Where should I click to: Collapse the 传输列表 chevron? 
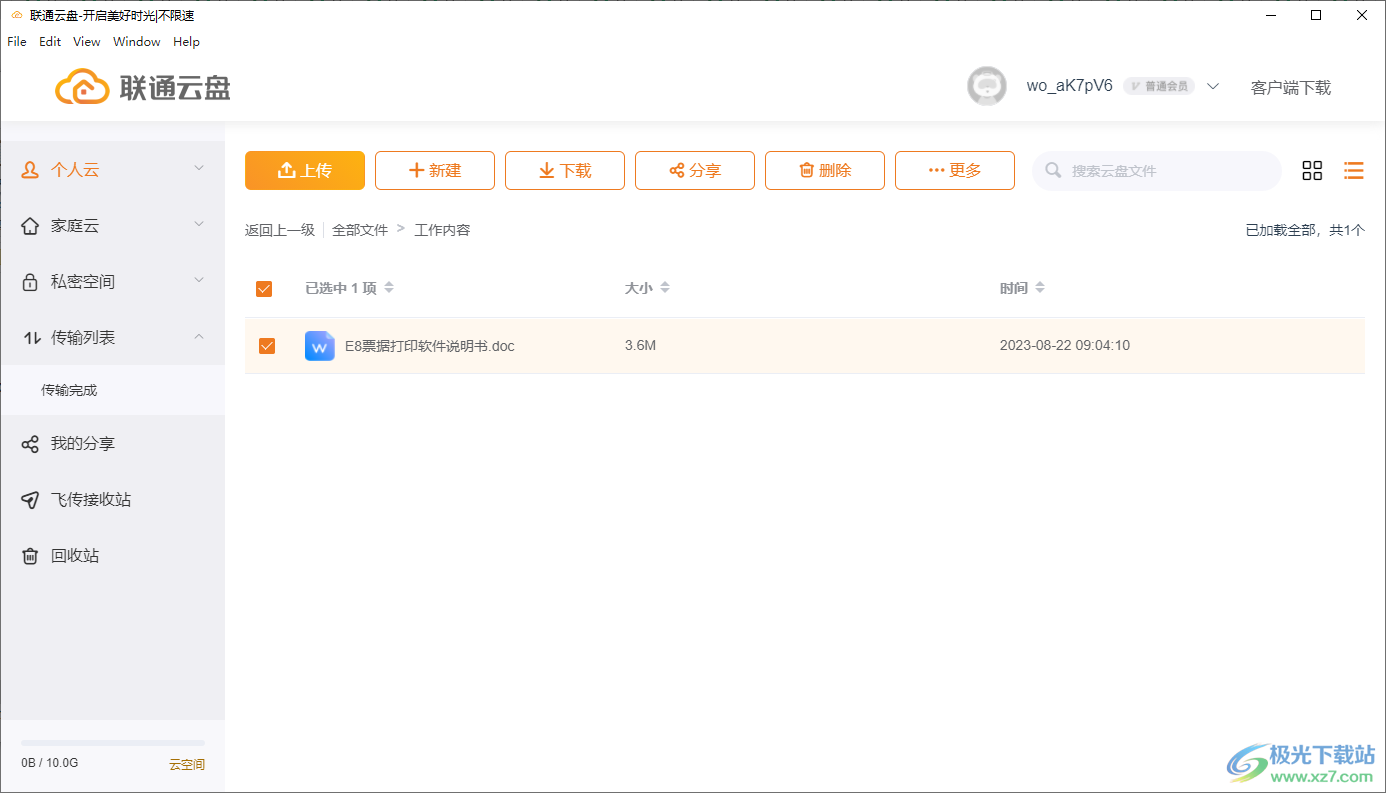199,337
